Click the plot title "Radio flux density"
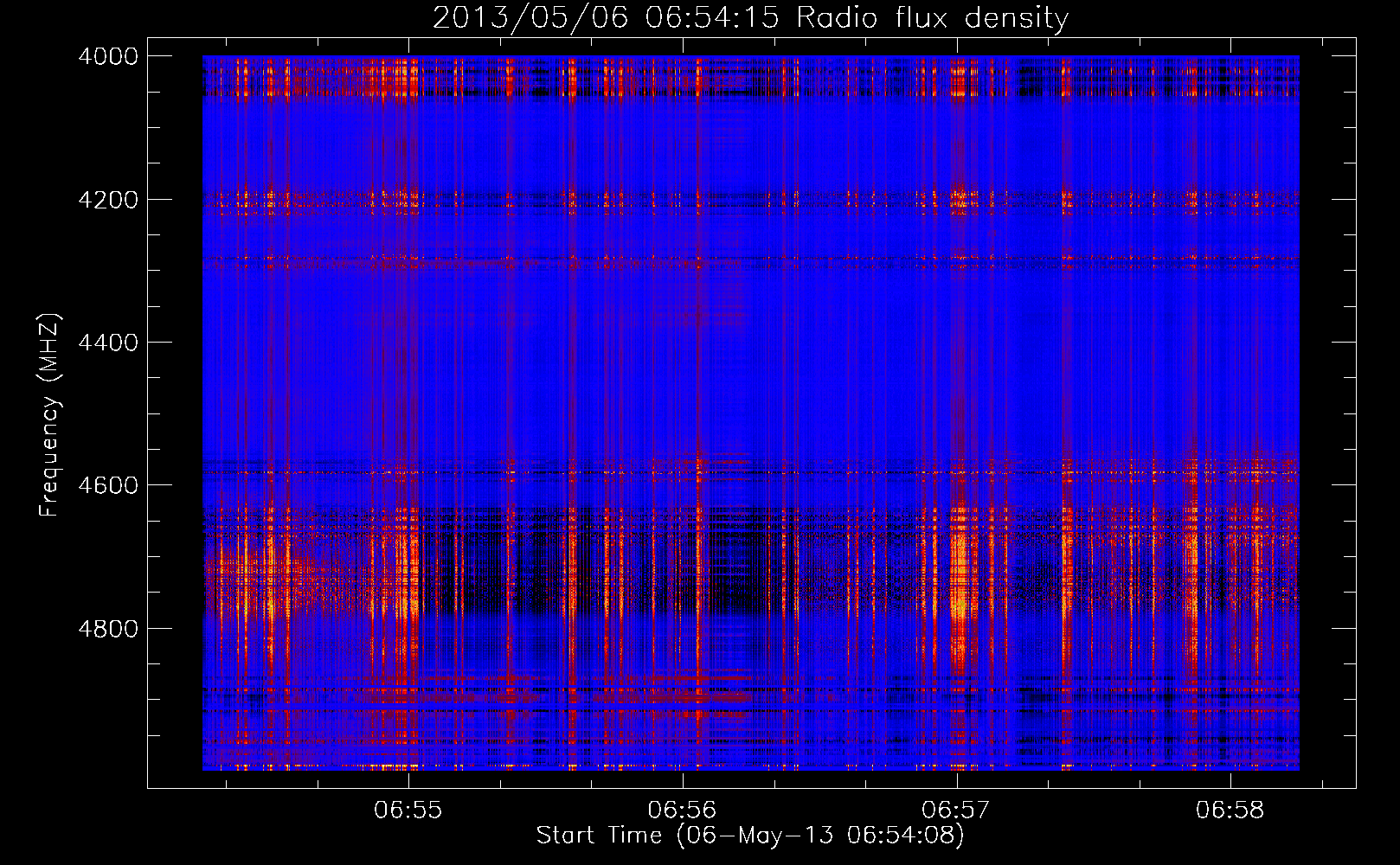The image size is (1400, 865). coord(932,18)
